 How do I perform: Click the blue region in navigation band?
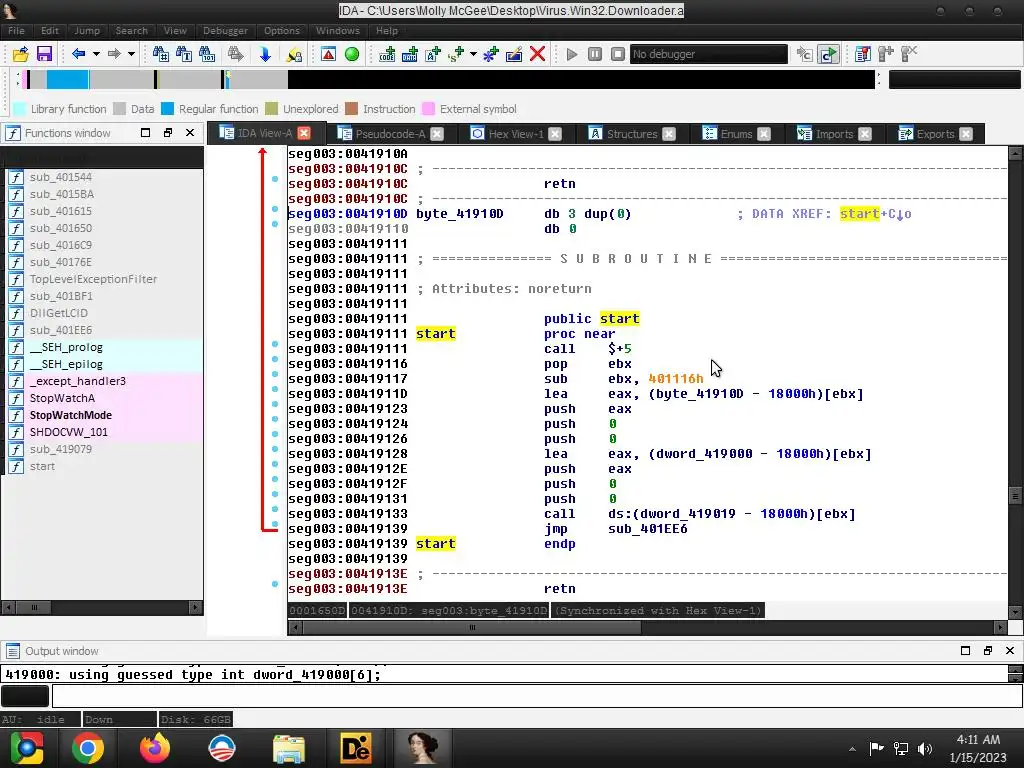[67, 79]
